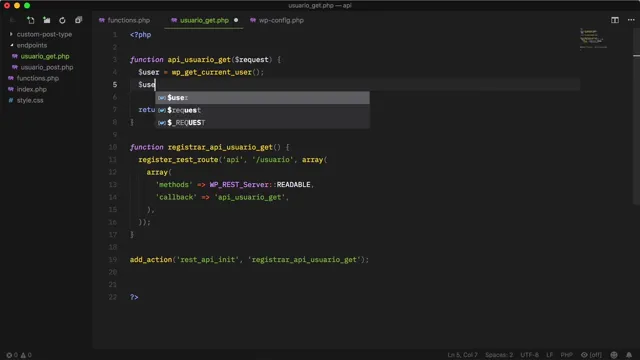Click register_rest_route on line 11
The width and height of the screenshot is (640, 360).
[x=178, y=160]
